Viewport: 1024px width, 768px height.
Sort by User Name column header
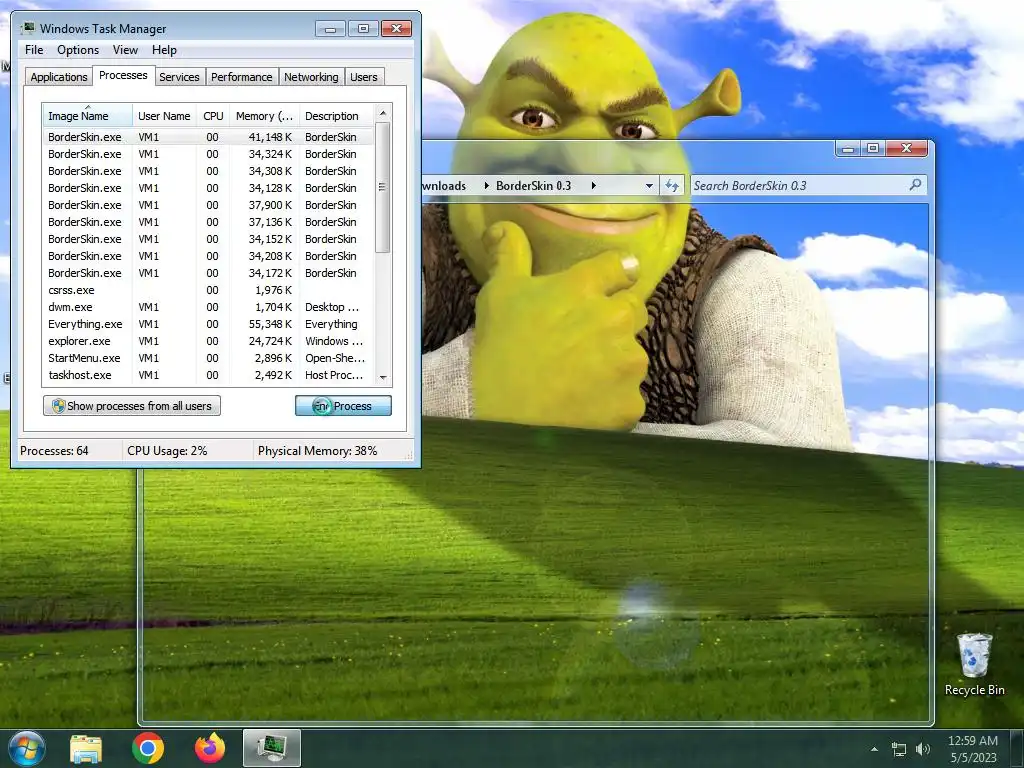click(164, 116)
